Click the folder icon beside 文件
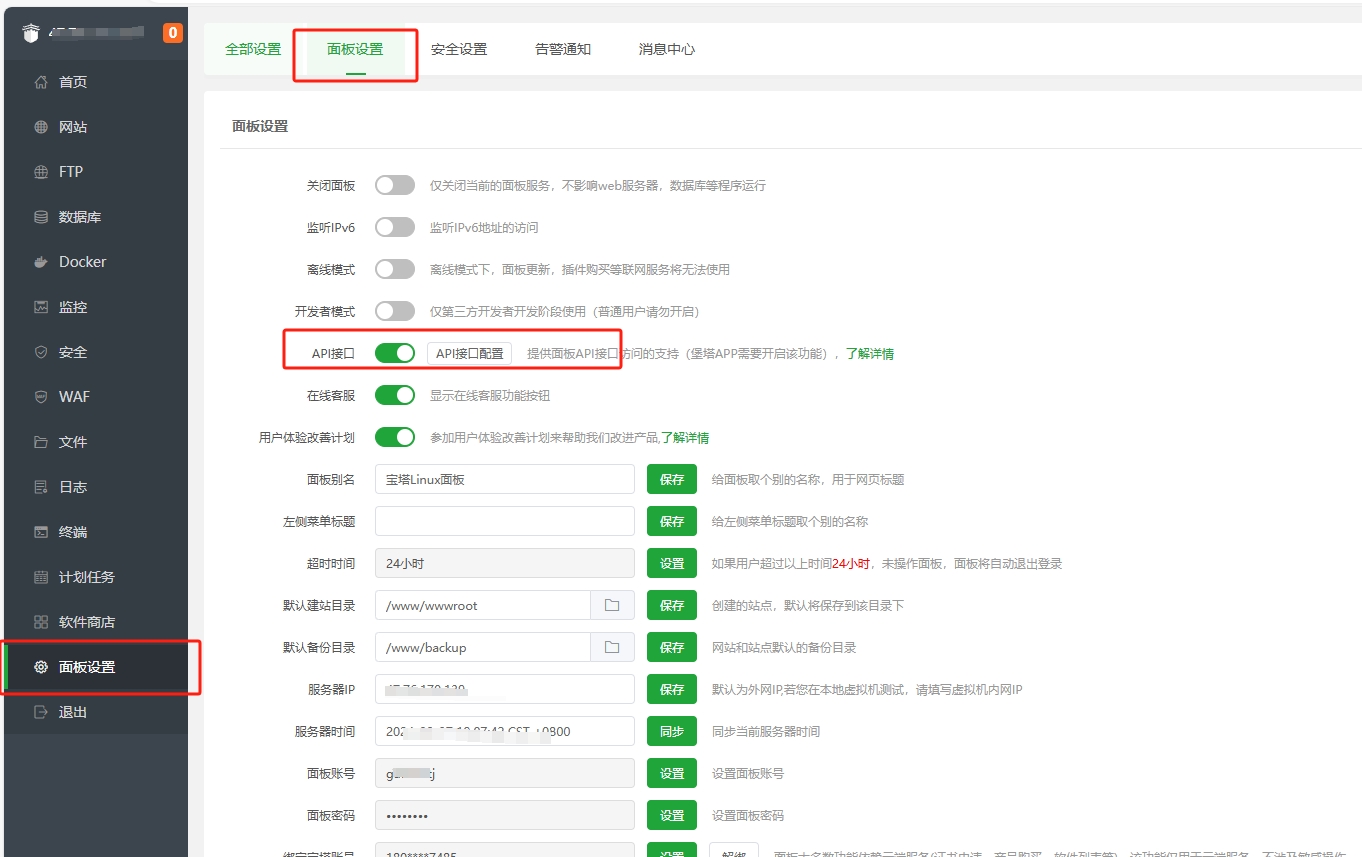The image size is (1362, 857). 41,442
